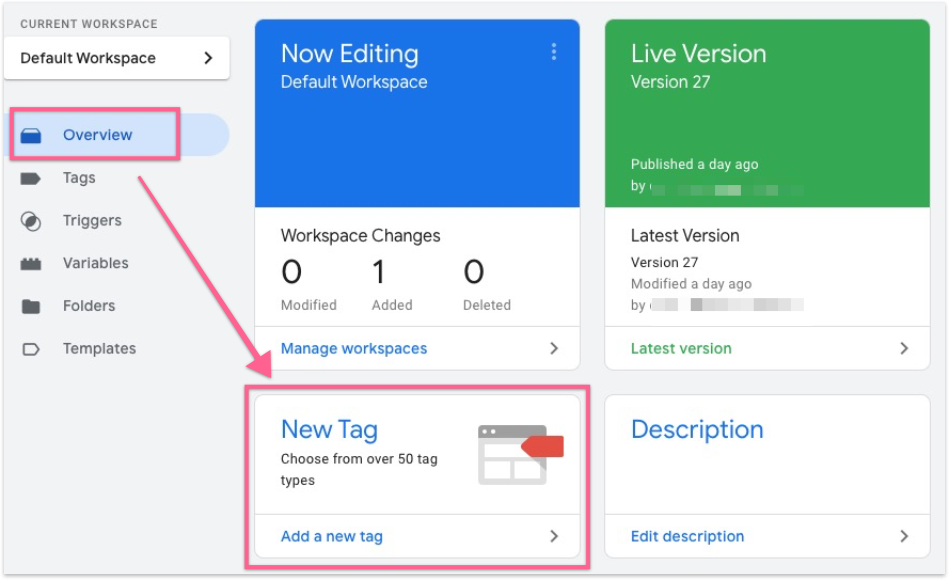The image size is (949, 580).
Task: Open the three-dot menu on Now Editing card
Action: [x=554, y=52]
